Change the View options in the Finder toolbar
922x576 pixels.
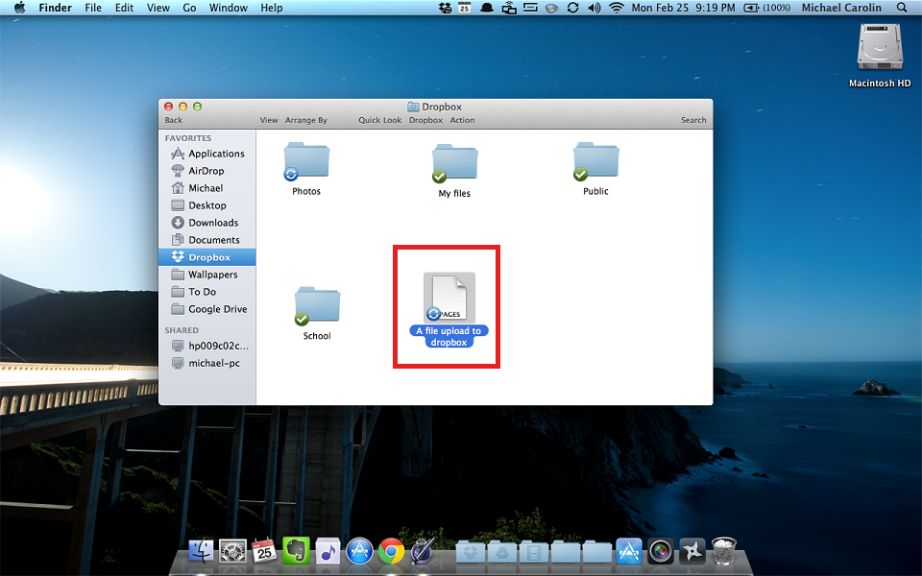tap(268, 119)
